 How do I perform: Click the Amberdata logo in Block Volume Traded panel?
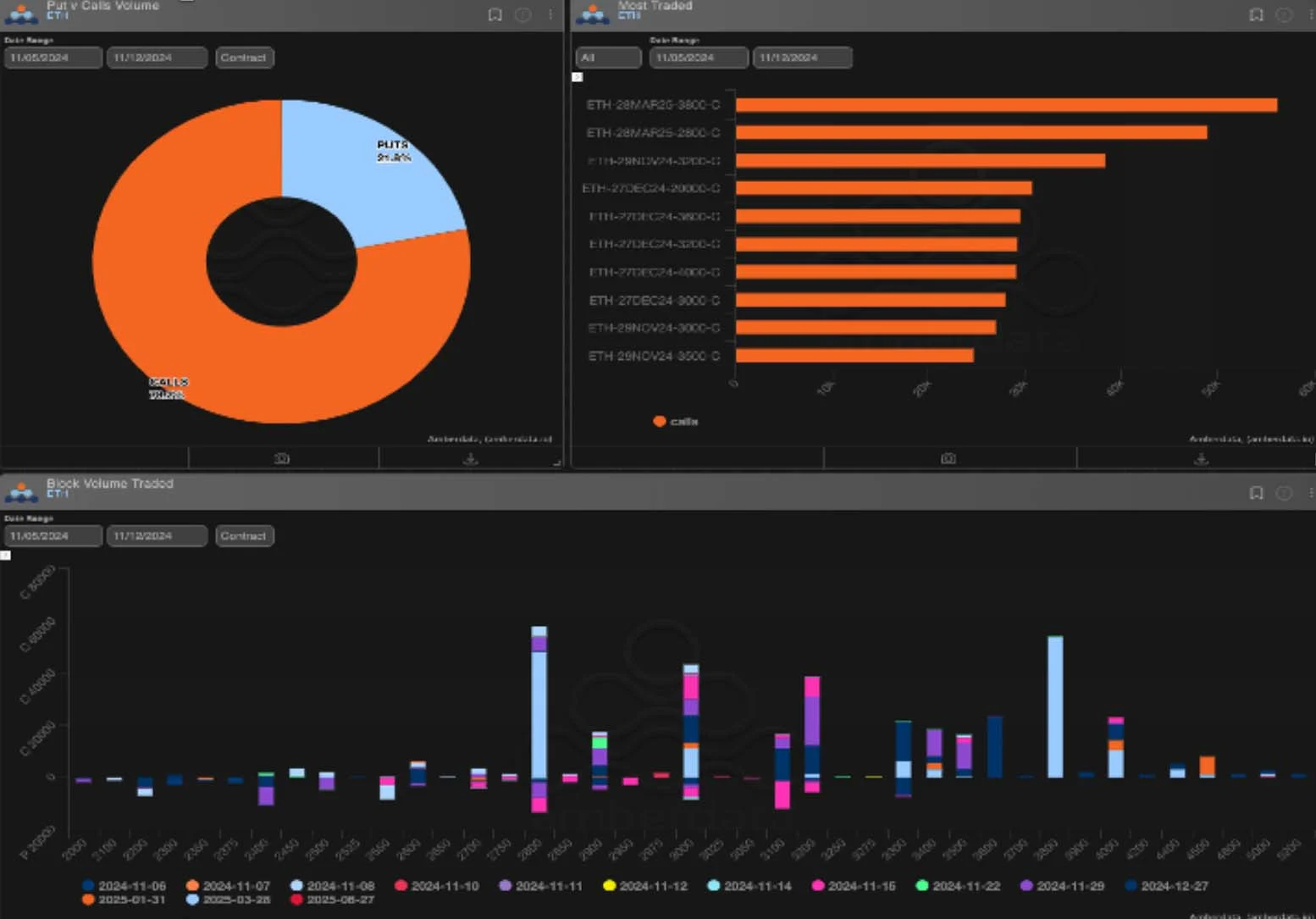click(21, 491)
